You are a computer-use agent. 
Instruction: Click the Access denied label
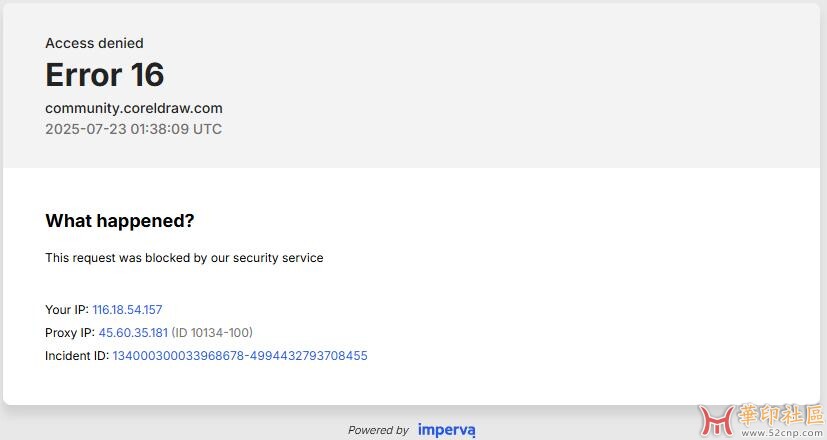[x=94, y=43]
